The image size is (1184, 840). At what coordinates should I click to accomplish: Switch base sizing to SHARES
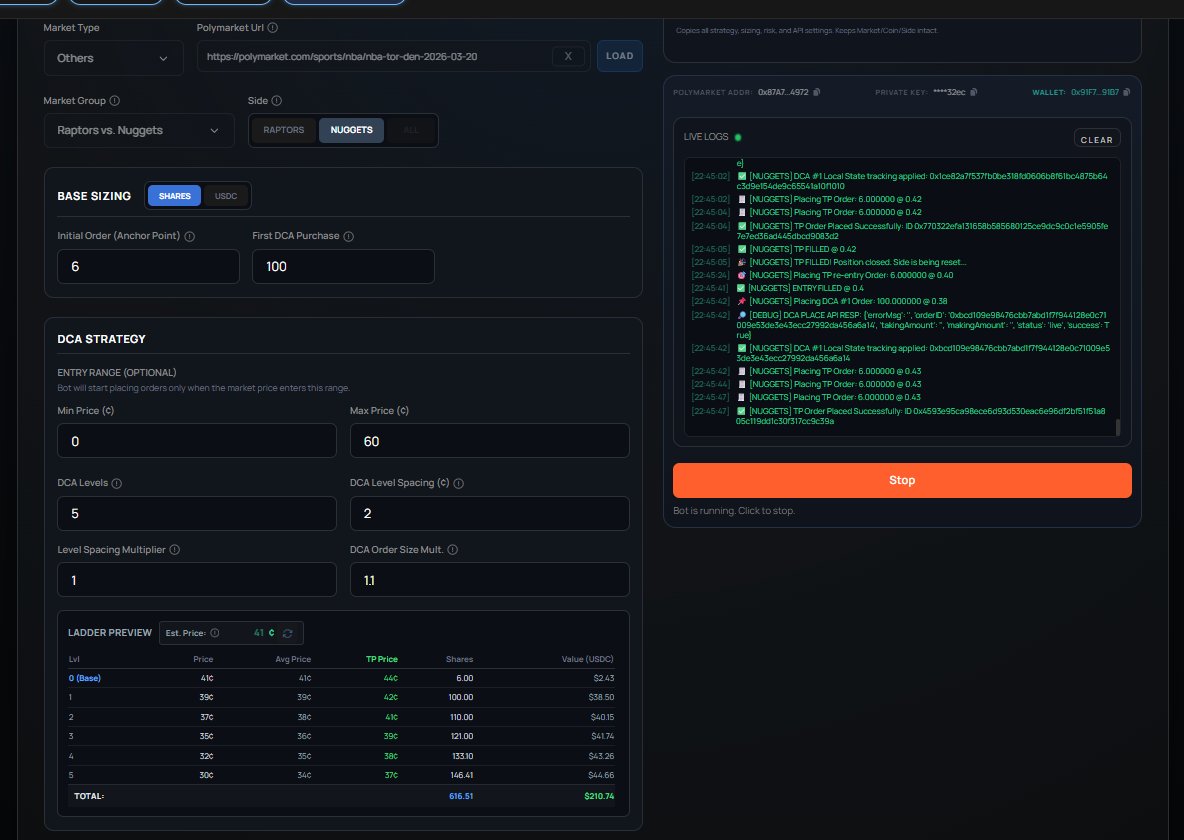pyautogui.click(x=174, y=196)
